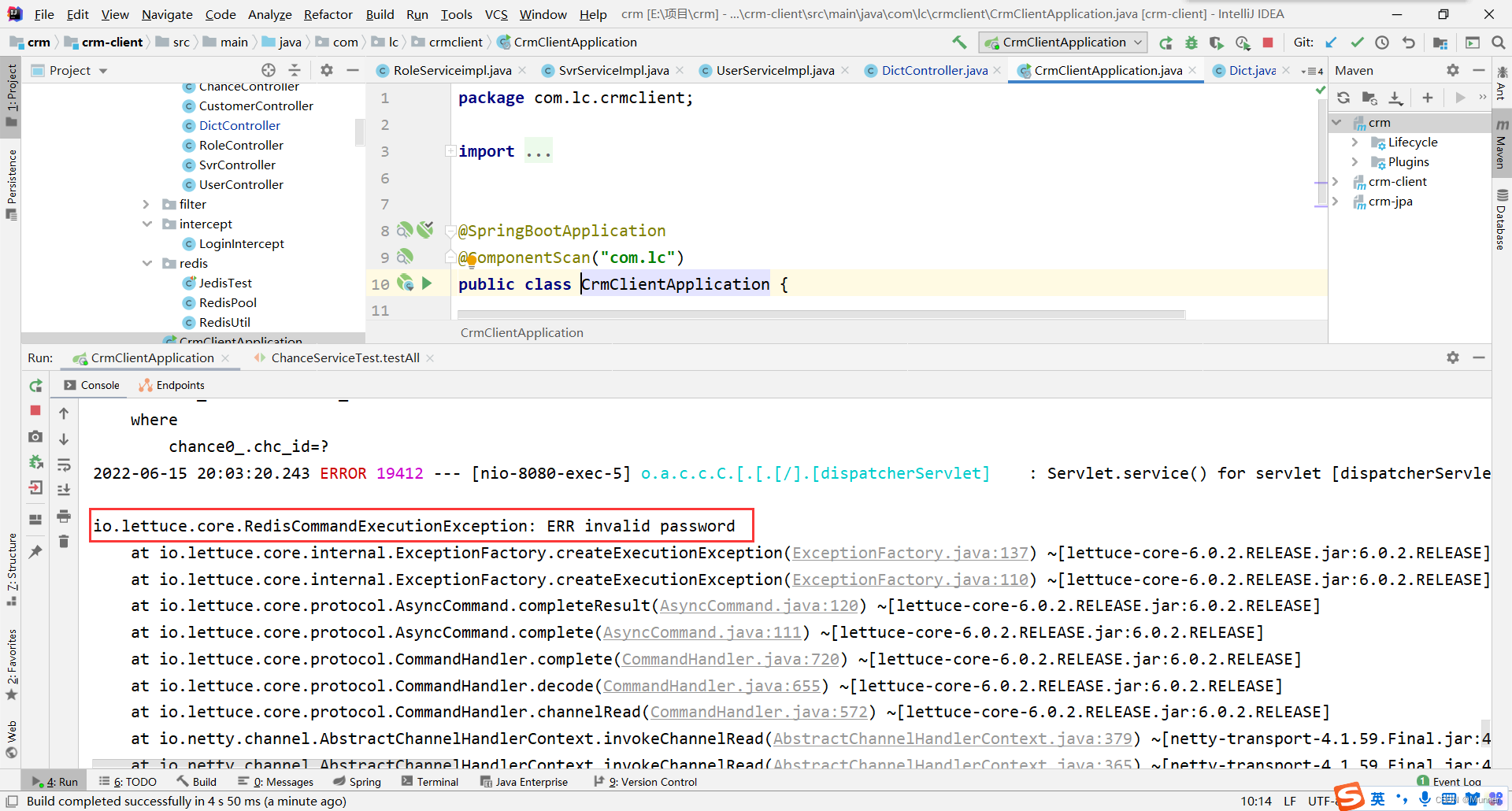Open VCS history with the clock icon
This screenshot has height=811, width=1512.
click(x=1383, y=43)
